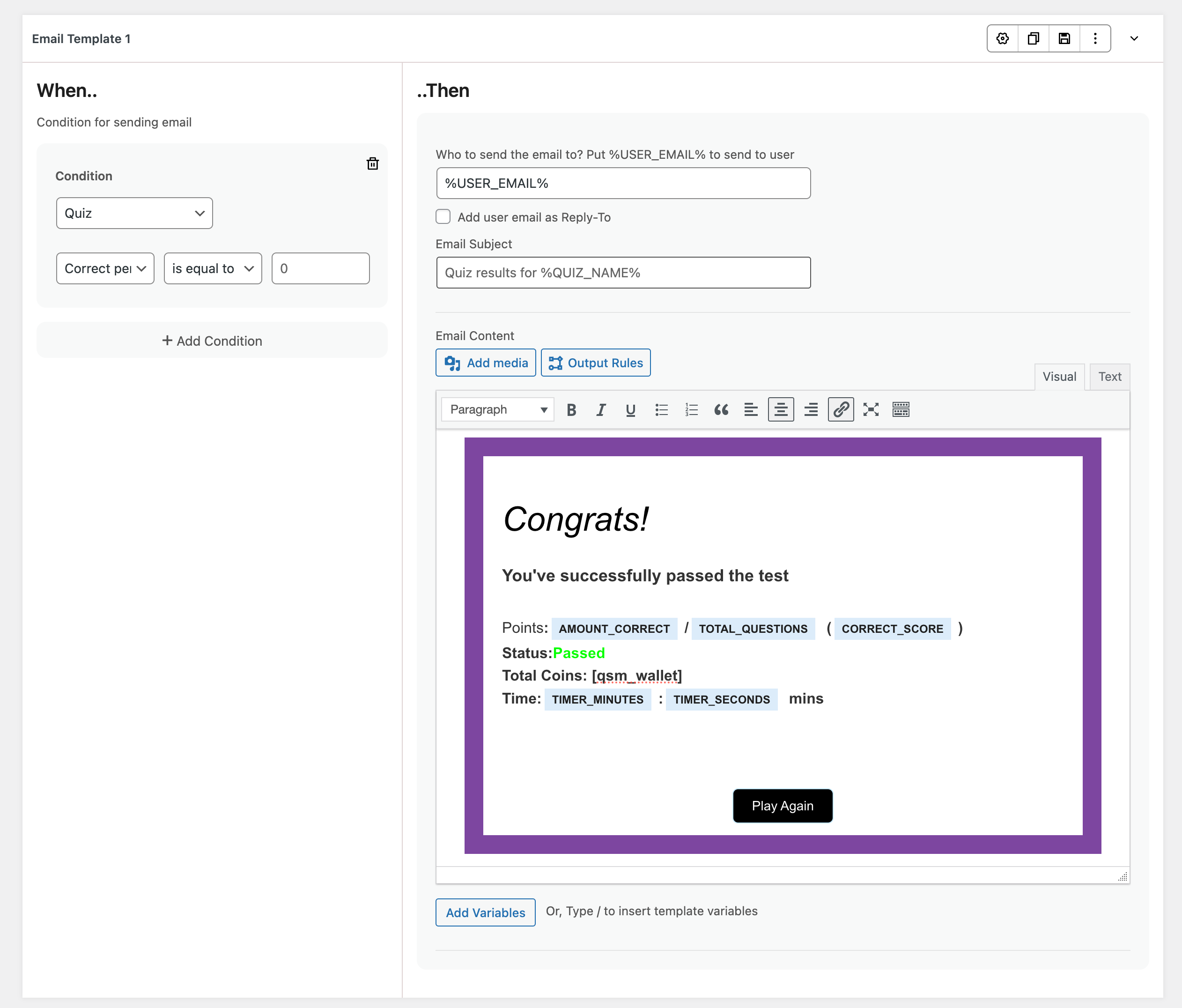Open the Correct percentage criteria dropdown
1182x1008 pixels.
click(x=105, y=268)
